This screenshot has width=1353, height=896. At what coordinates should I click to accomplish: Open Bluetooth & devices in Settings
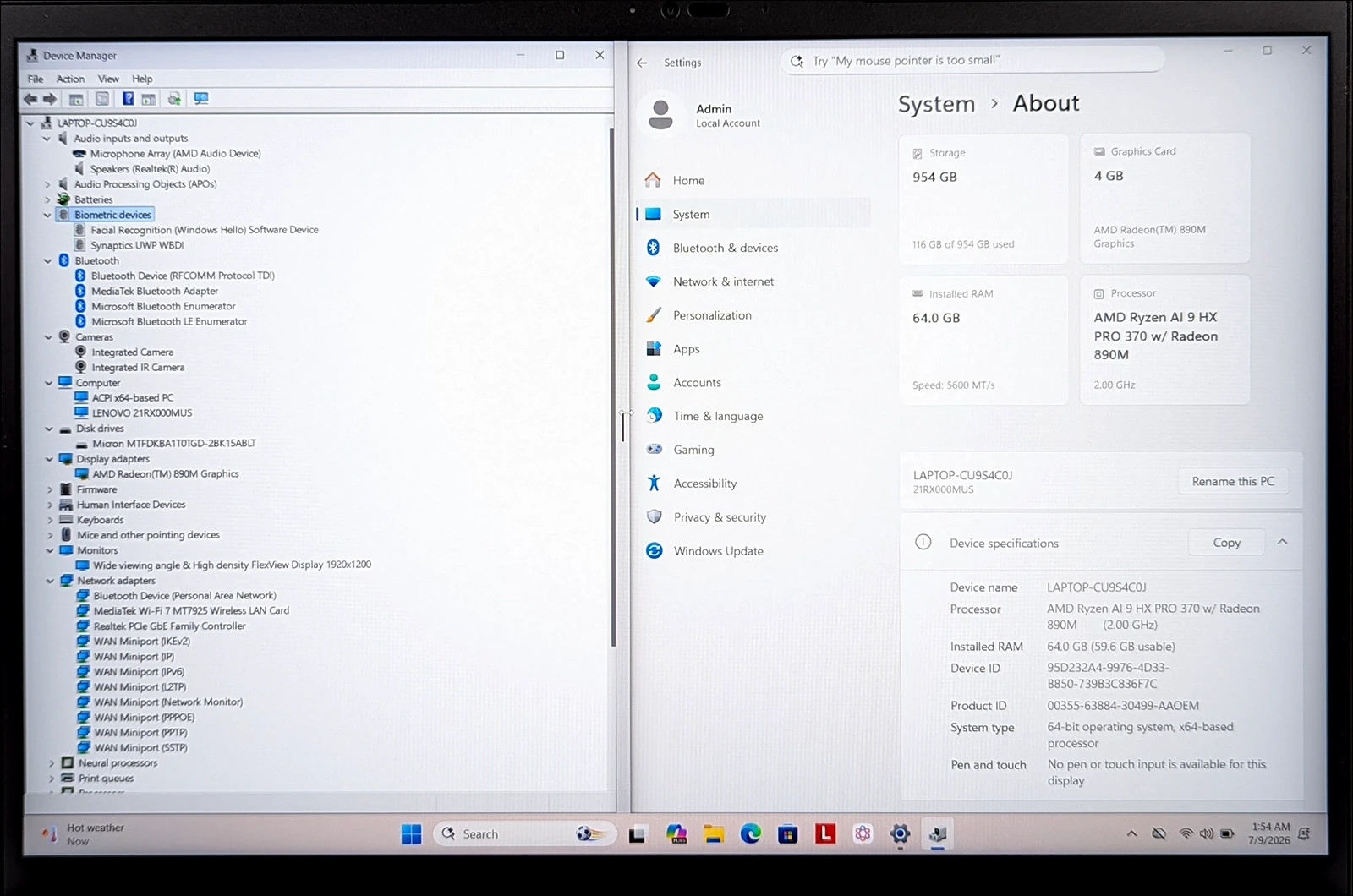[x=753, y=248]
